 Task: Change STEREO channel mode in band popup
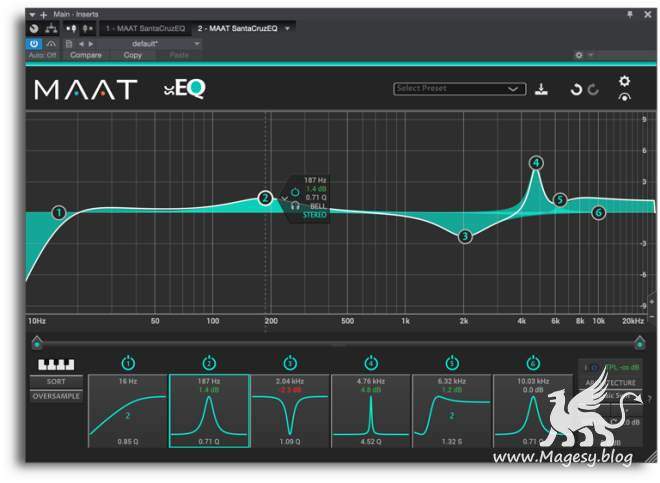(x=315, y=215)
